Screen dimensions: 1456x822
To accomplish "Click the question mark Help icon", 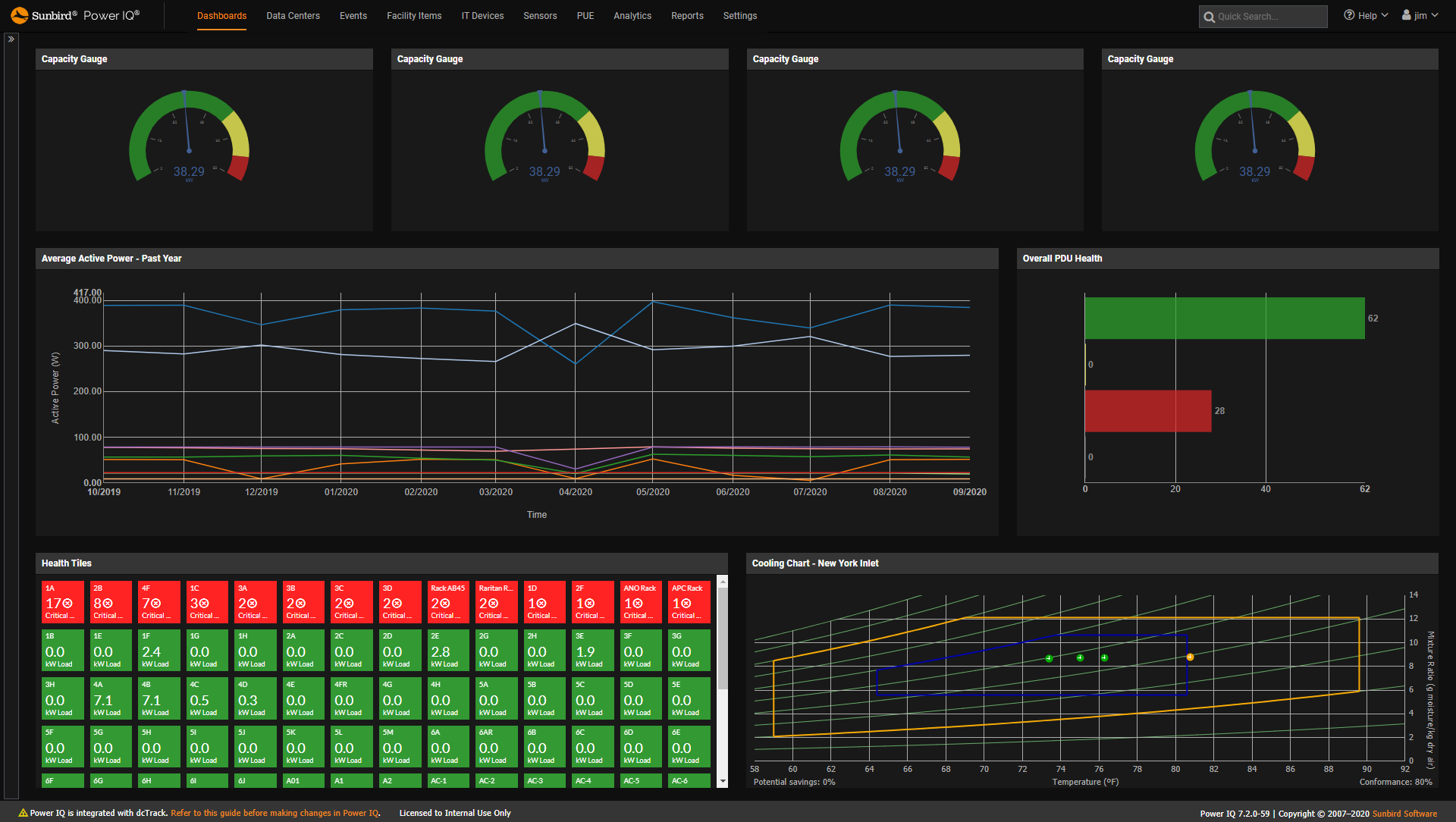I will tap(1348, 14).
